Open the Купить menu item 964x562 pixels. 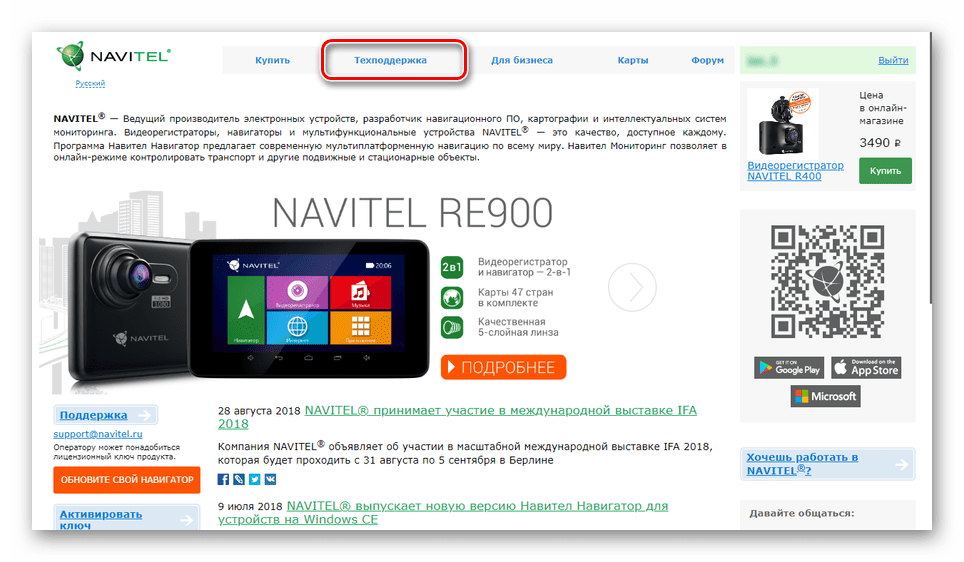[272, 60]
